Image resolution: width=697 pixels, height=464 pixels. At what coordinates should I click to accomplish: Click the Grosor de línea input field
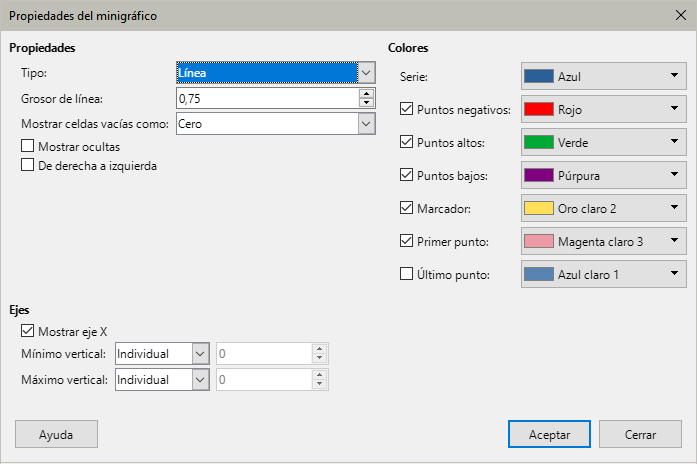pyautogui.click(x=266, y=98)
